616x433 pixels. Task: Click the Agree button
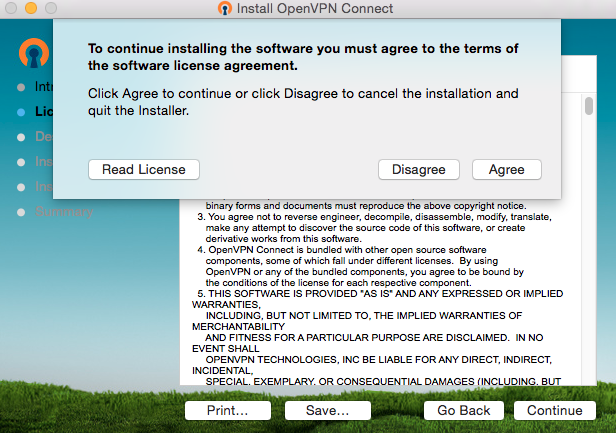(x=506, y=169)
